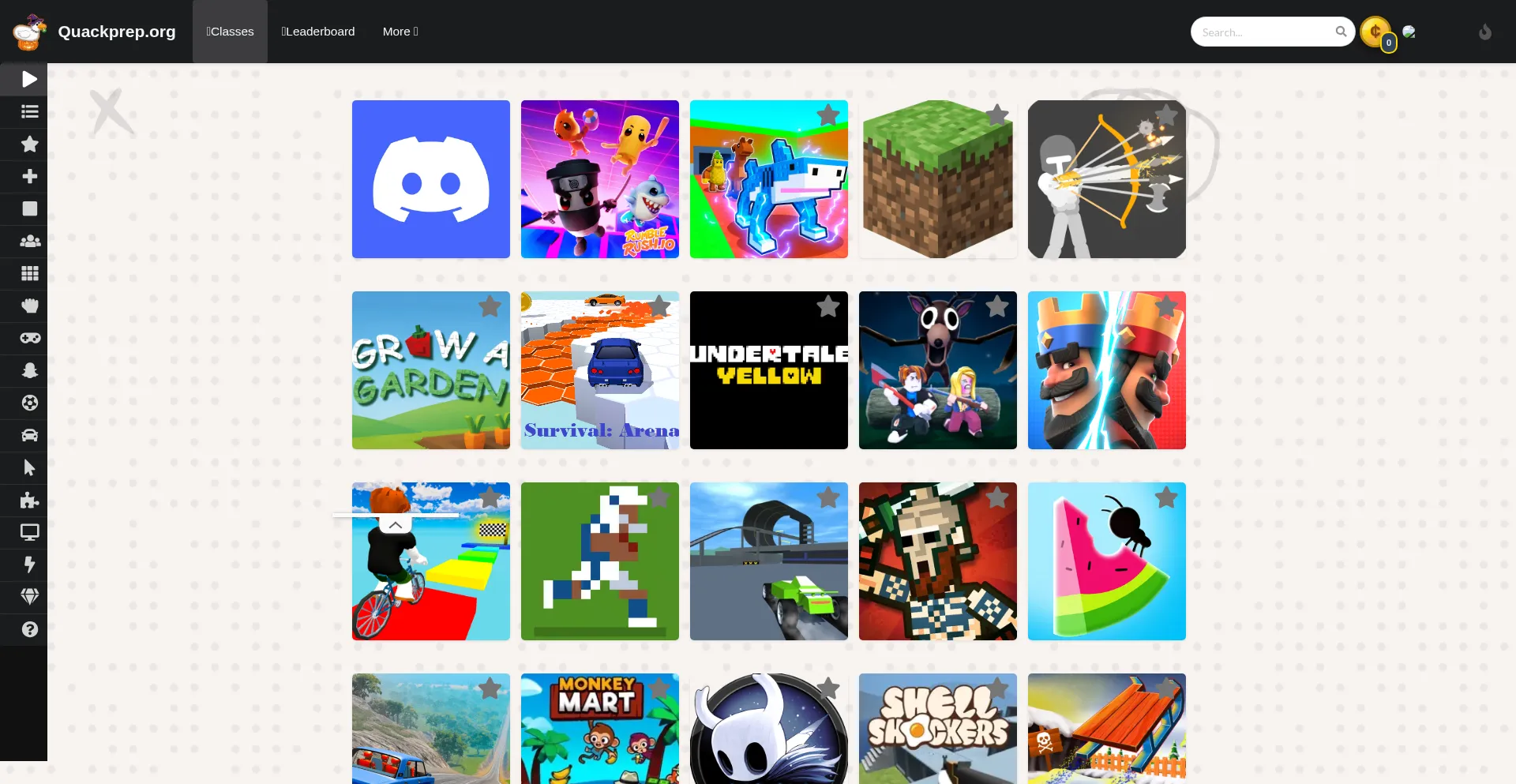1516x784 pixels.
Task: Star the watermelon game tile
Action: click(x=1166, y=497)
